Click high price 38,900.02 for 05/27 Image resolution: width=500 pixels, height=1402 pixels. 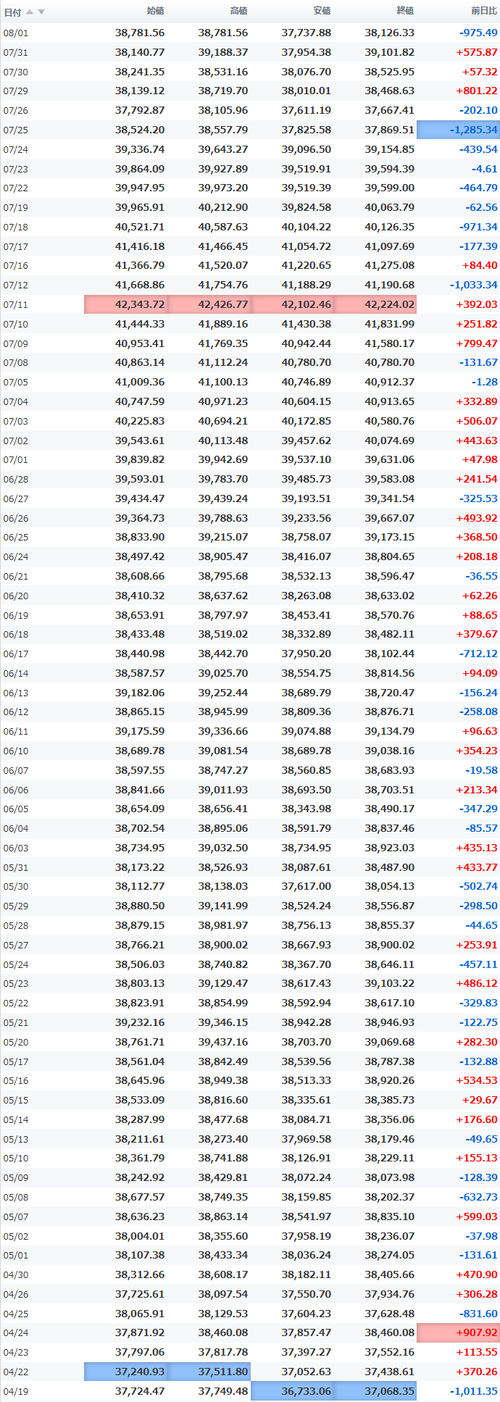(223, 947)
